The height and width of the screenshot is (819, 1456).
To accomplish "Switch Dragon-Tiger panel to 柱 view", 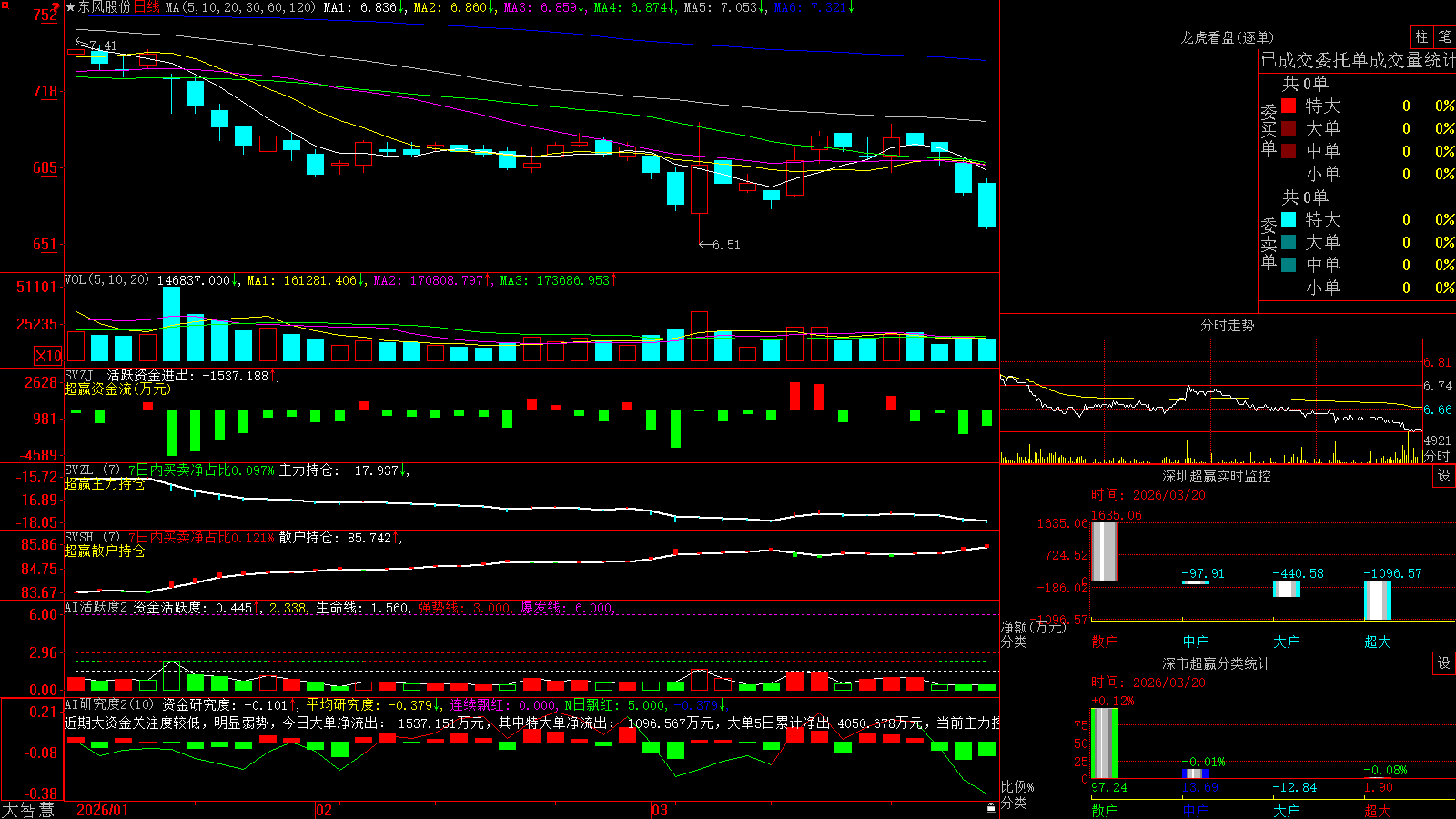I will tap(1421, 36).
